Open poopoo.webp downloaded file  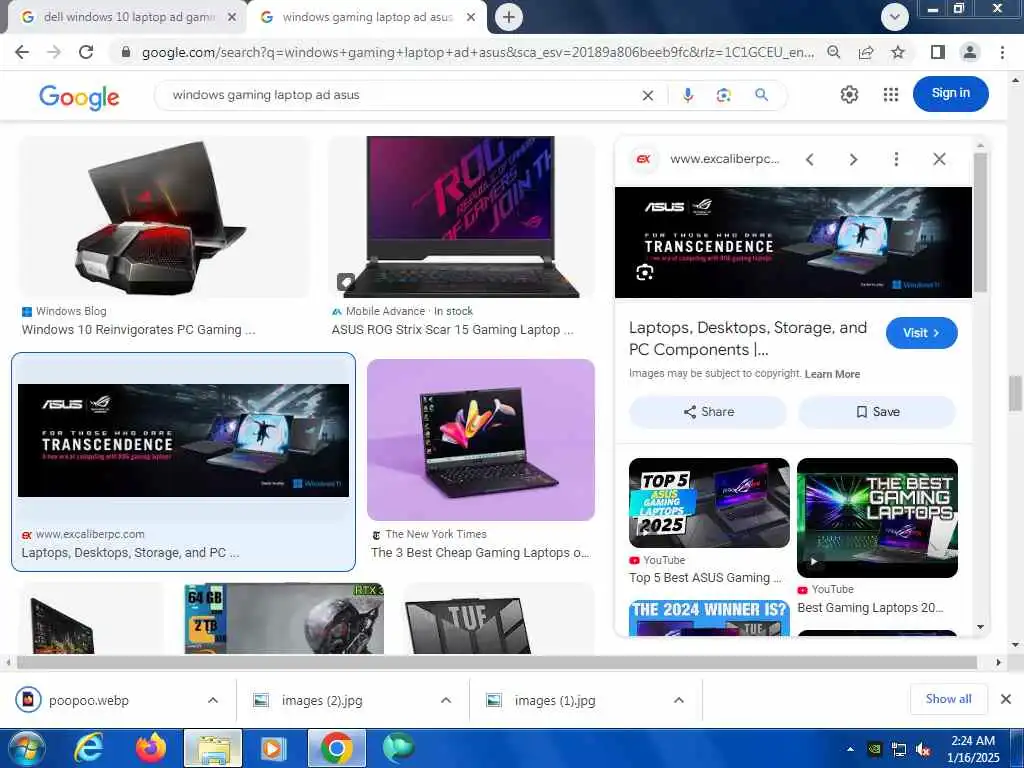88,700
